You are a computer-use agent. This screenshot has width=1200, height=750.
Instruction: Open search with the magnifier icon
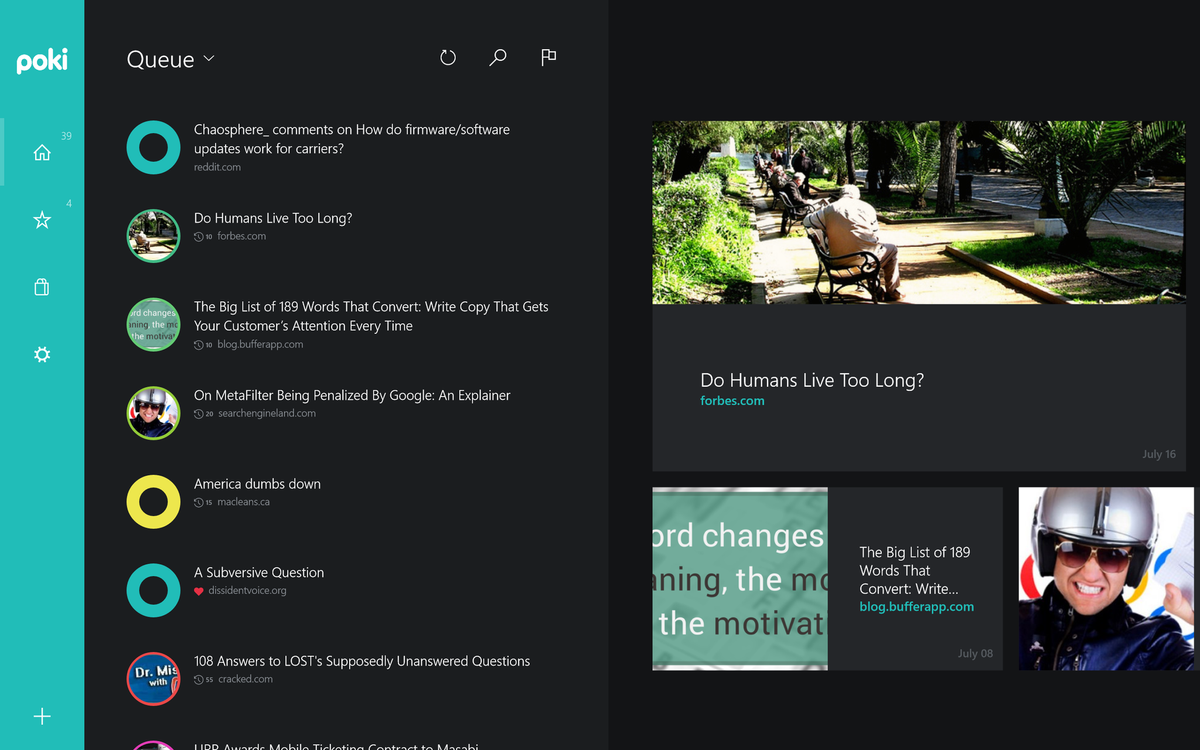[x=497, y=57]
